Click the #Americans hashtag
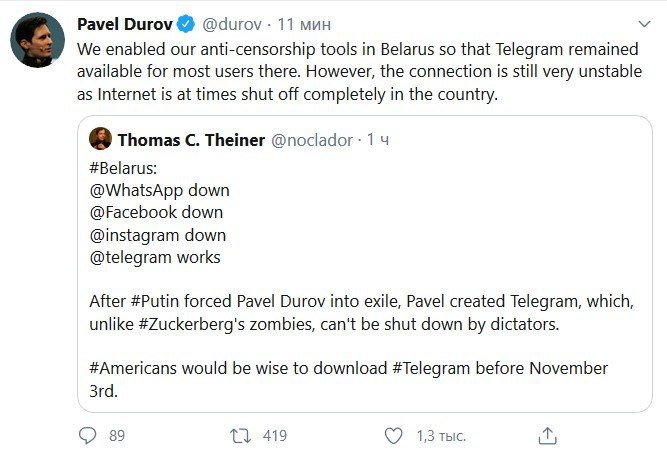667x457 pixels. pyautogui.click(x=133, y=368)
